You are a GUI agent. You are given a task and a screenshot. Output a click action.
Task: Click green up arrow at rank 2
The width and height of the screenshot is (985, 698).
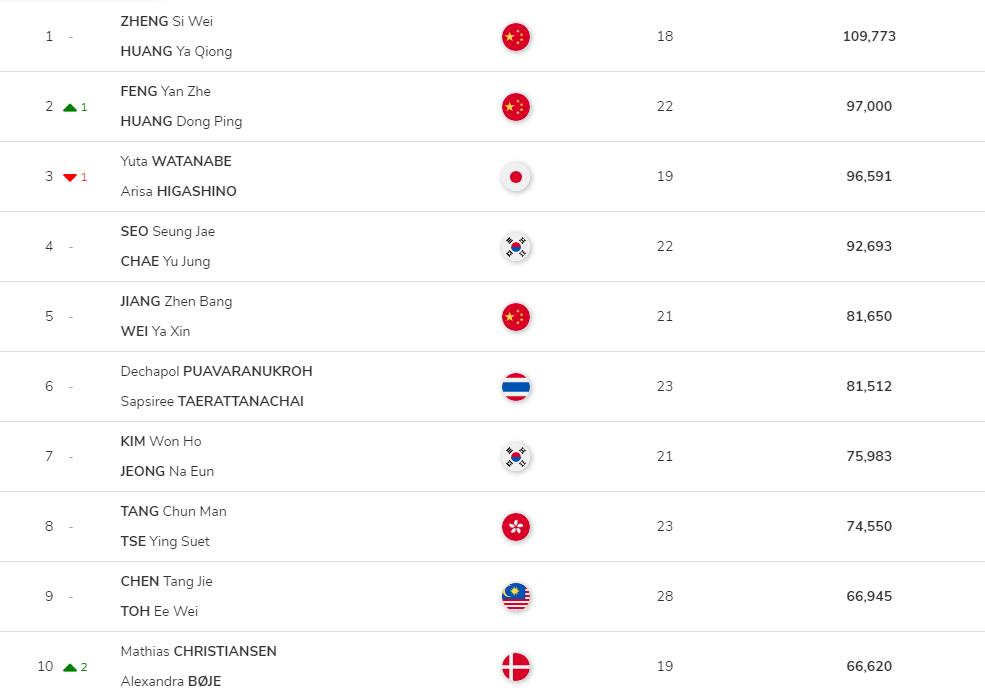pyautogui.click(x=70, y=107)
